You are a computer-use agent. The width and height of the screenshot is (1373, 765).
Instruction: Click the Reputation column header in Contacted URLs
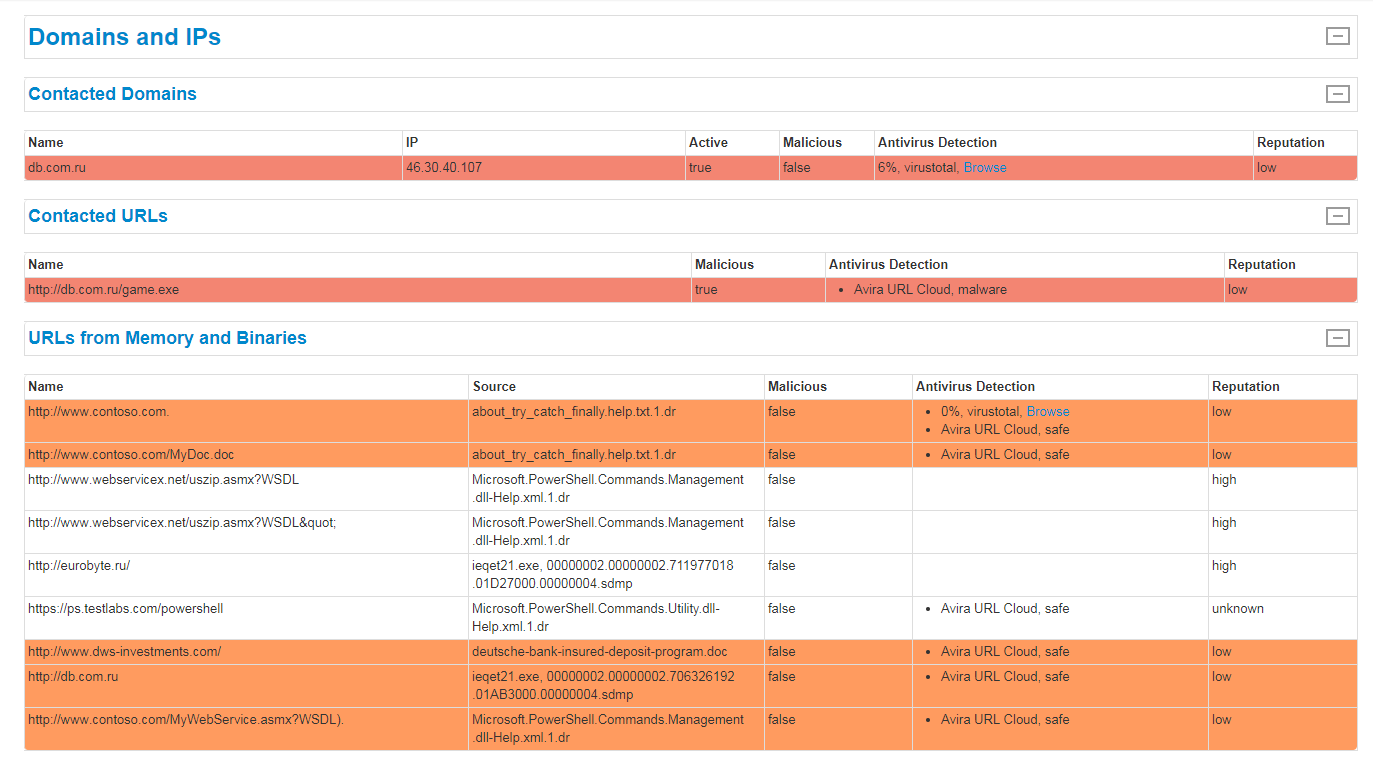tap(1260, 264)
